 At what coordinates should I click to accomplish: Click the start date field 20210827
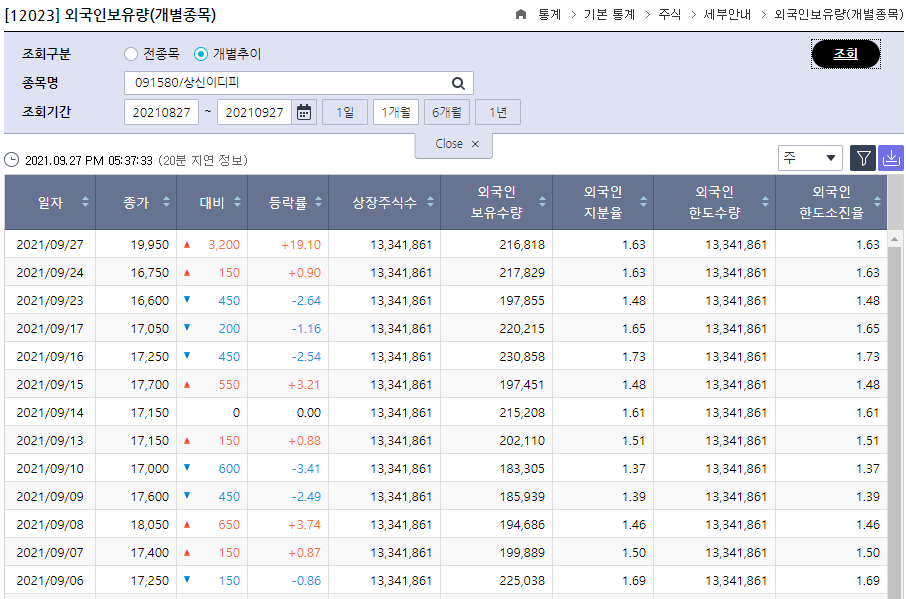point(161,112)
